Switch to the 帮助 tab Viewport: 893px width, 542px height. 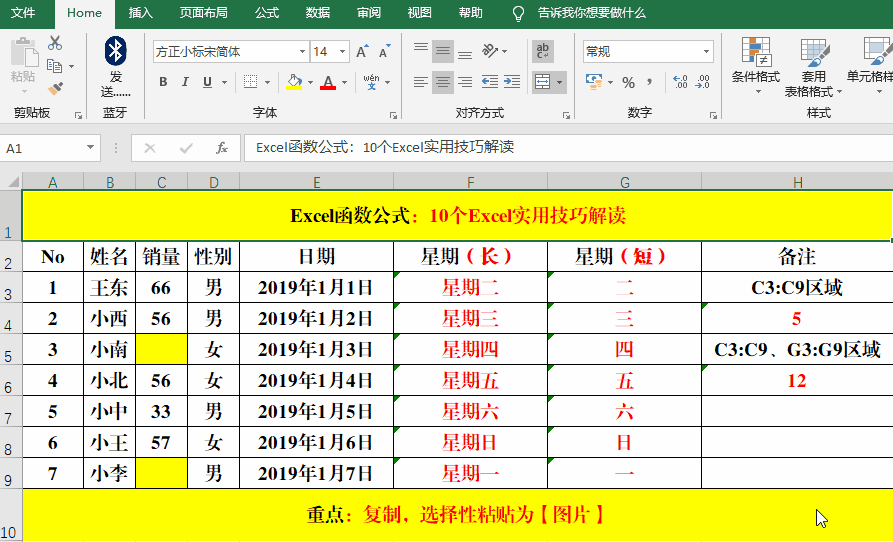coord(470,13)
